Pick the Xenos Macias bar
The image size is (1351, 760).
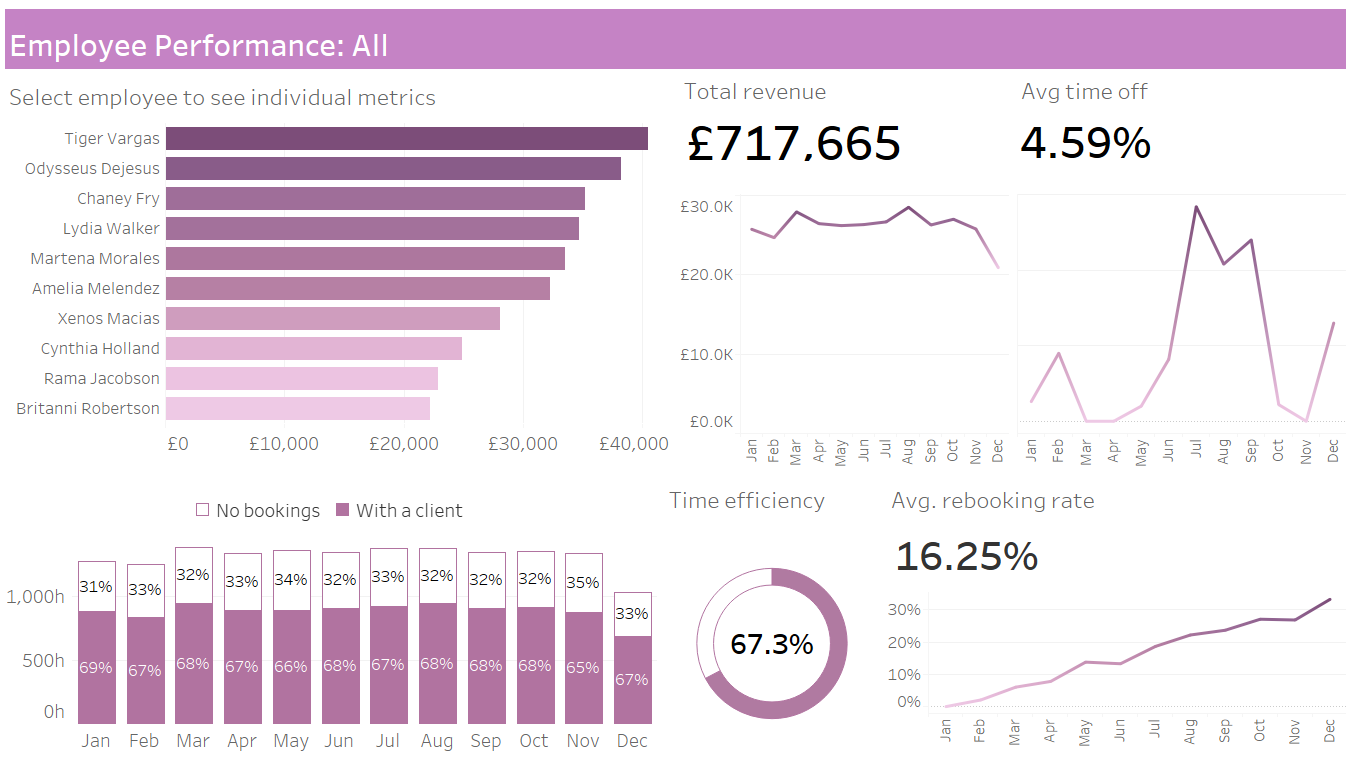coord(332,319)
